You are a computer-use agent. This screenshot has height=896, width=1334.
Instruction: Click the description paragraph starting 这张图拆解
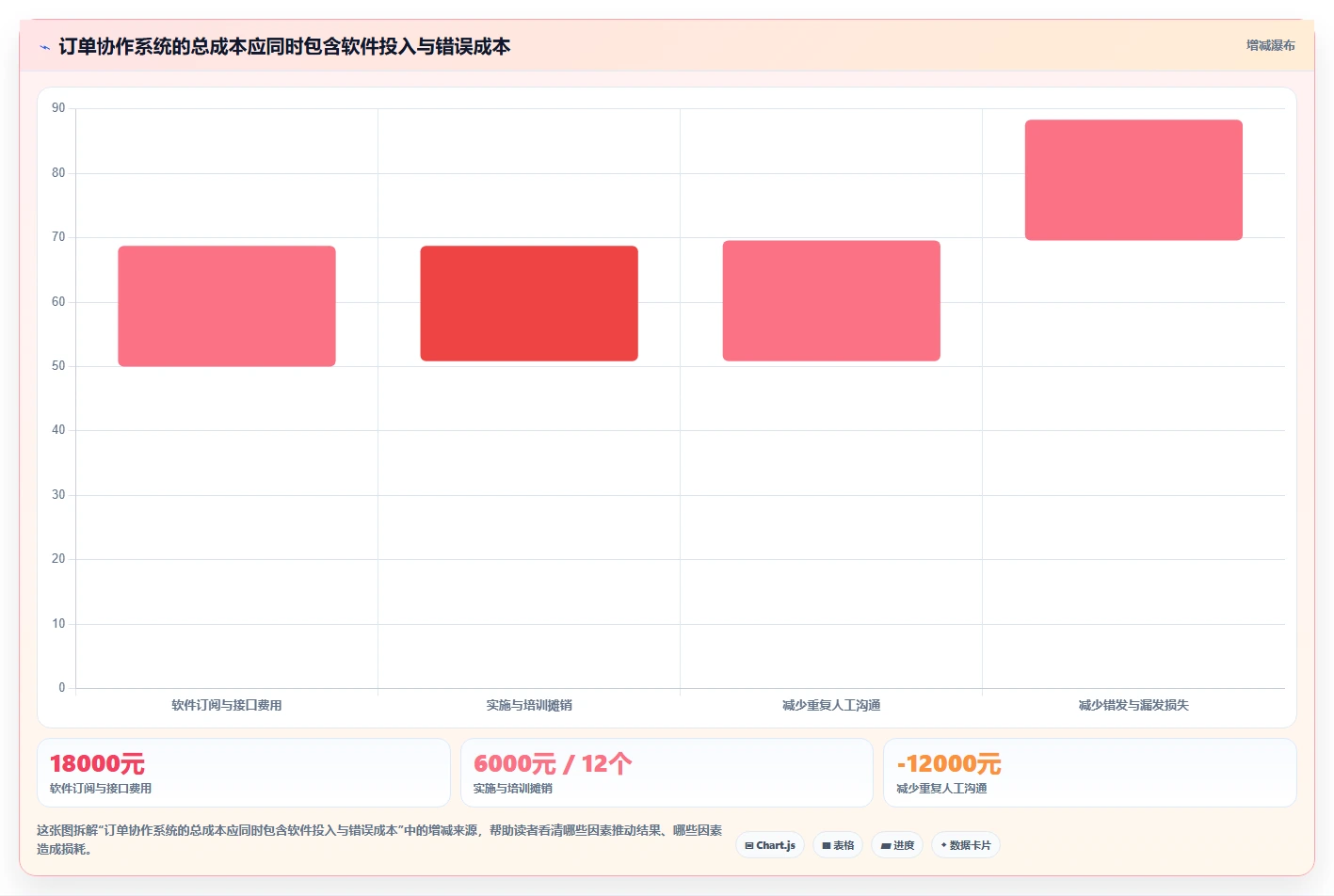tap(379, 840)
